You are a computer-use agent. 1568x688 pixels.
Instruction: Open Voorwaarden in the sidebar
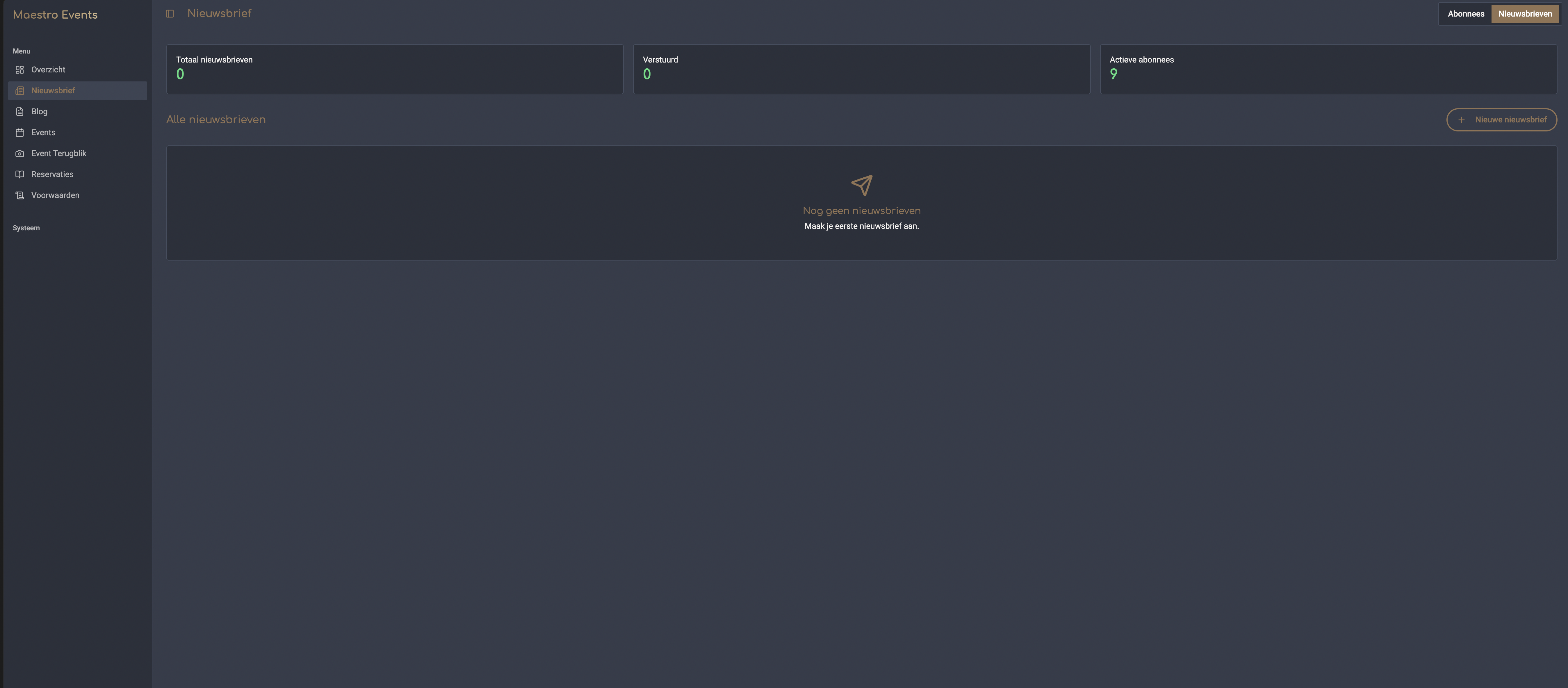tap(78, 195)
